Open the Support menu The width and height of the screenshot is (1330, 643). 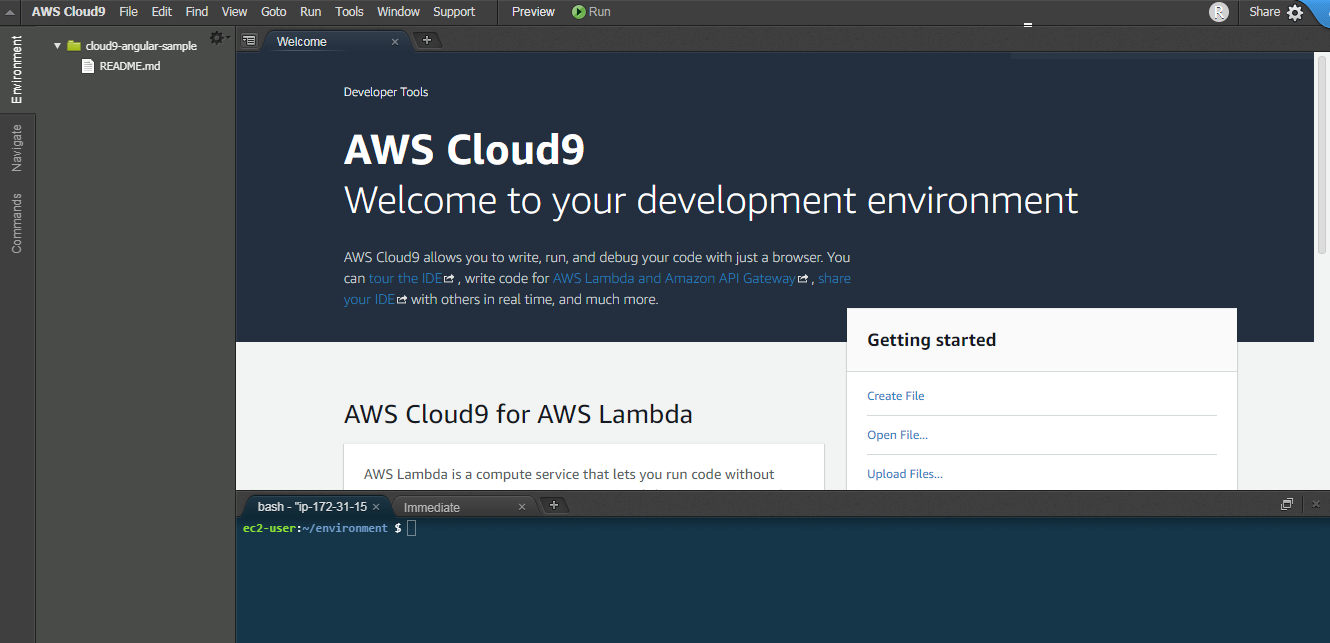[x=454, y=12]
